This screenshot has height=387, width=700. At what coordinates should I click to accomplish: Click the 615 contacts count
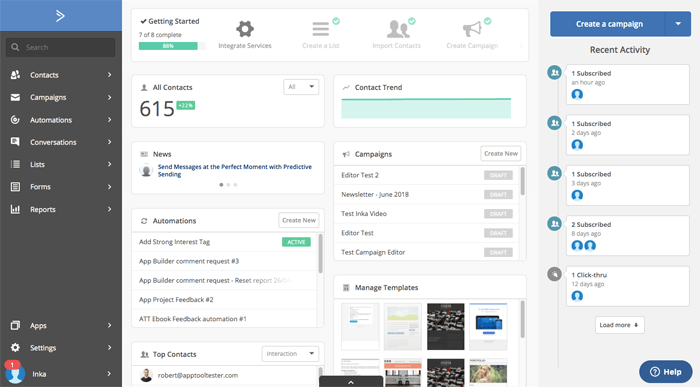pyautogui.click(x=157, y=109)
